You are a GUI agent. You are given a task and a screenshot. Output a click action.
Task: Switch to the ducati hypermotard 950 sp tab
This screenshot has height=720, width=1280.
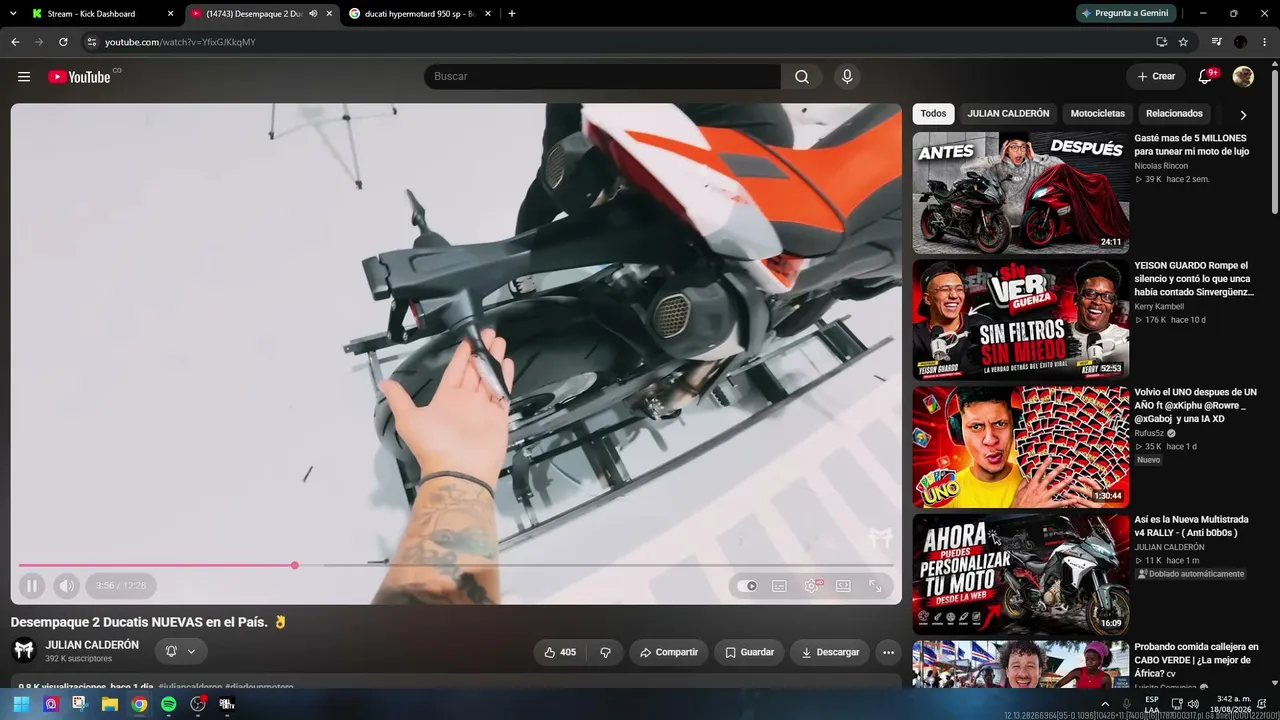pyautogui.click(x=420, y=14)
